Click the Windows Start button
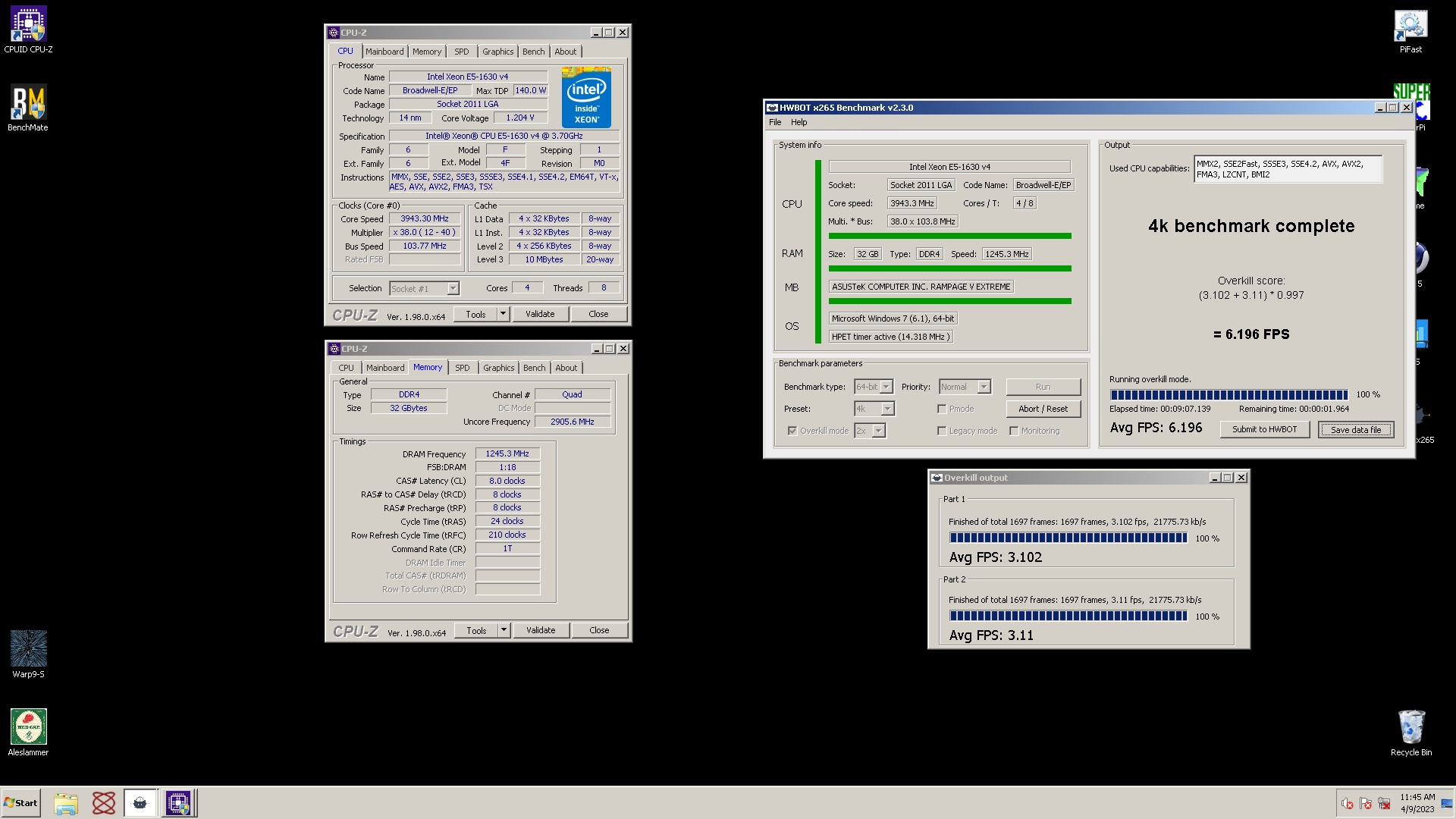Image resolution: width=1456 pixels, height=819 pixels. point(20,802)
